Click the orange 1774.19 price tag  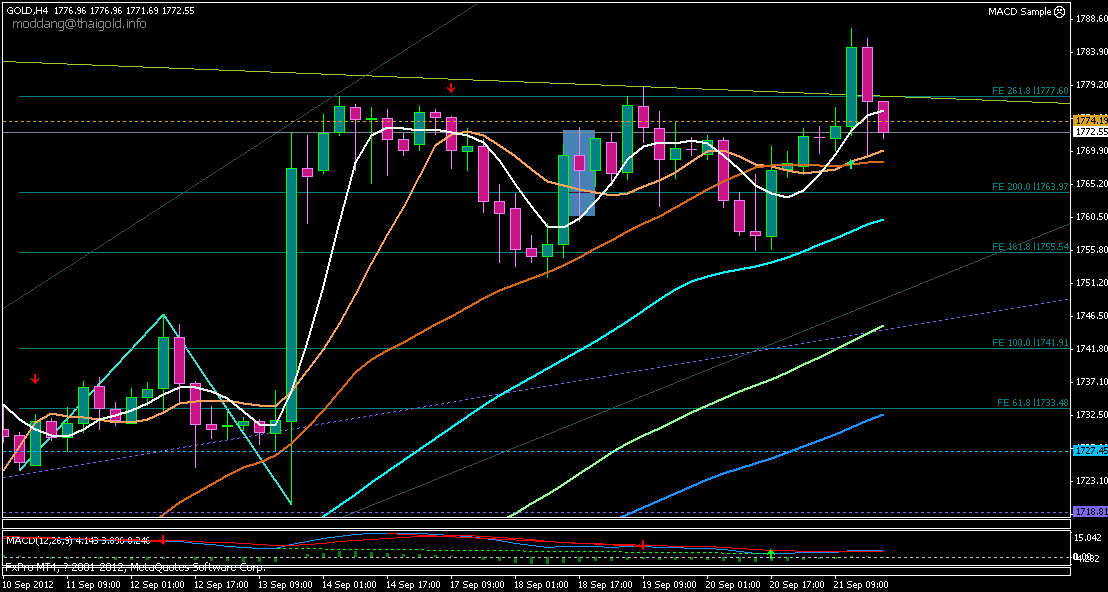coord(1088,120)
